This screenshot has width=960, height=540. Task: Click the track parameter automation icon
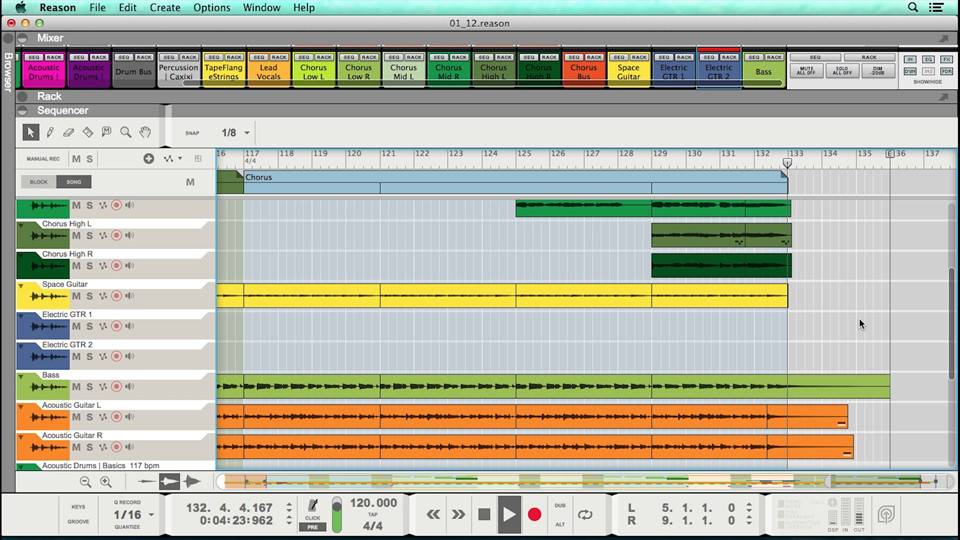[168, 159]
